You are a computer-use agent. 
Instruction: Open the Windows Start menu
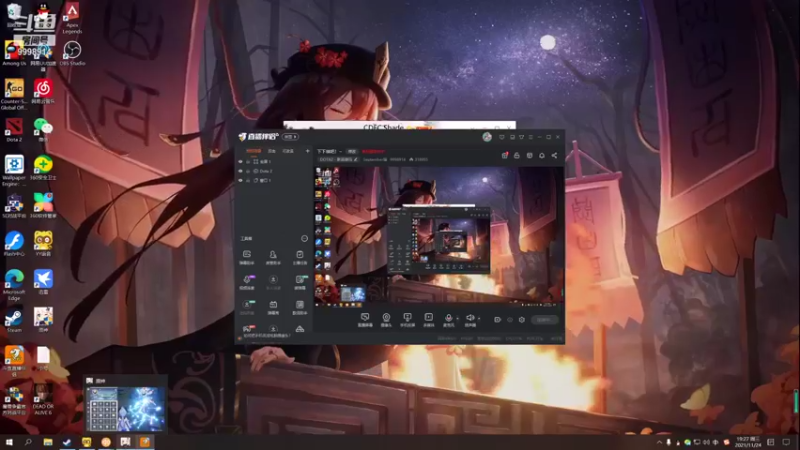pyautogui.click(x=9, y=442)
